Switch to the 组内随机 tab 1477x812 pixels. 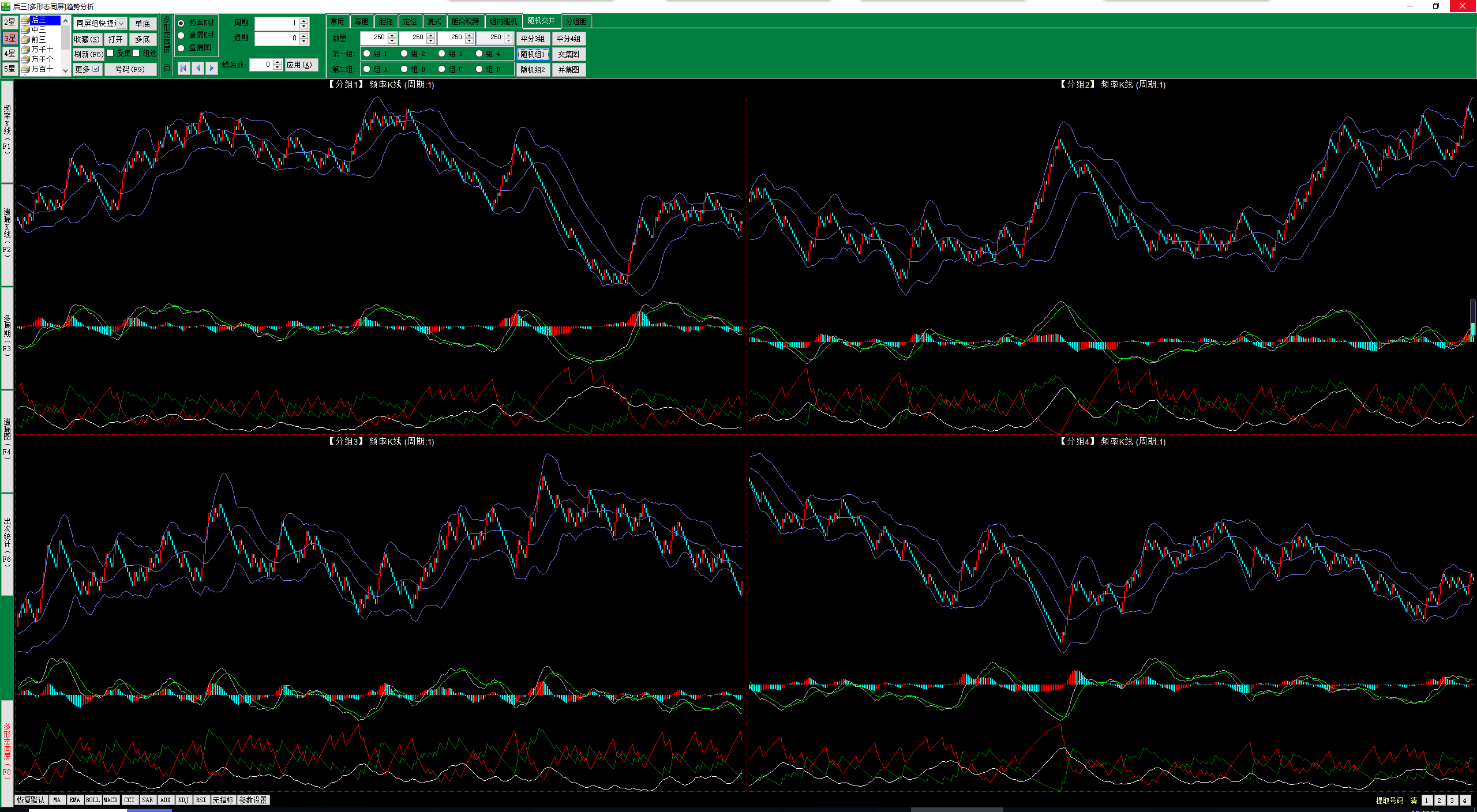(x=503, y=21)
